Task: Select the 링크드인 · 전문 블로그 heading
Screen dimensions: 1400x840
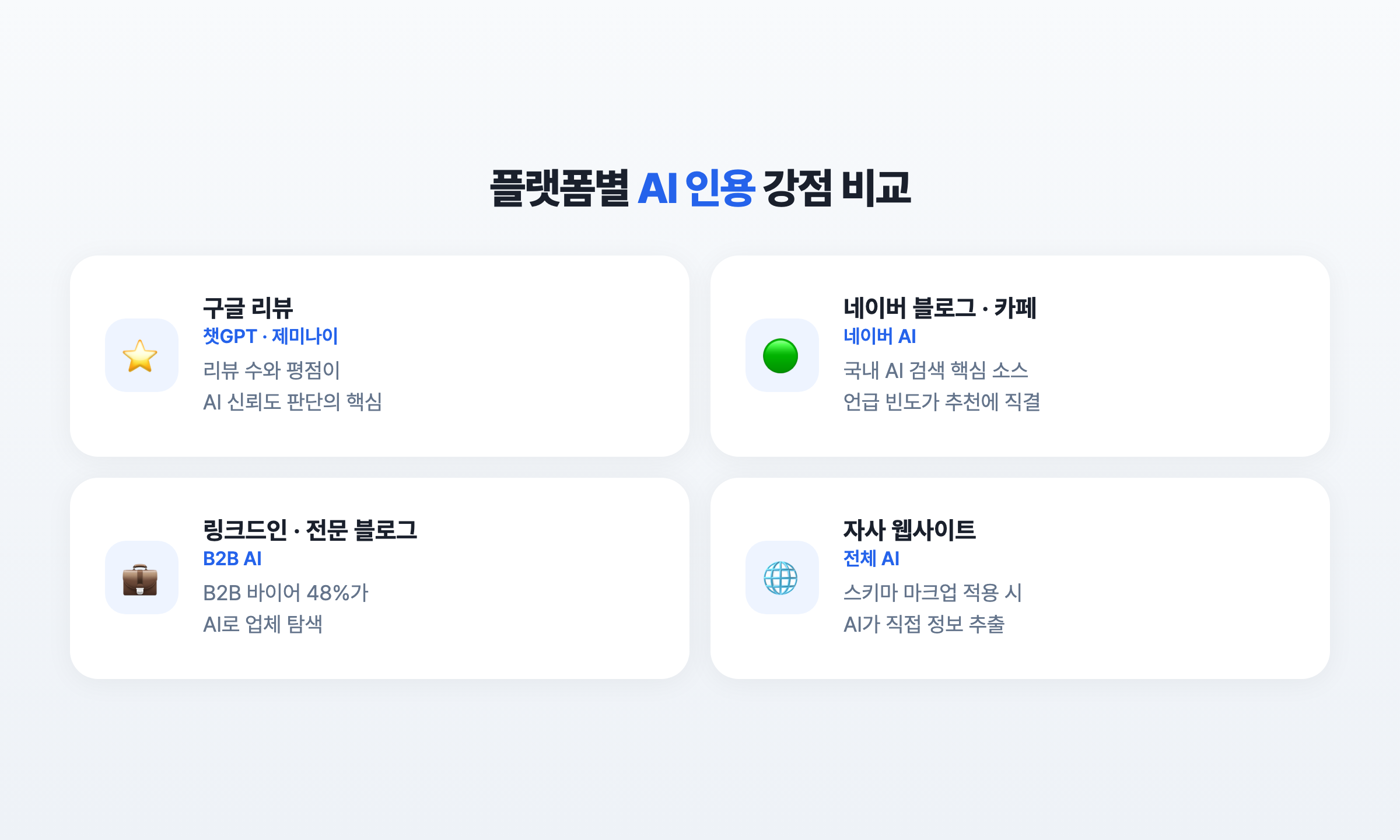Action: [x=310, y=530]
